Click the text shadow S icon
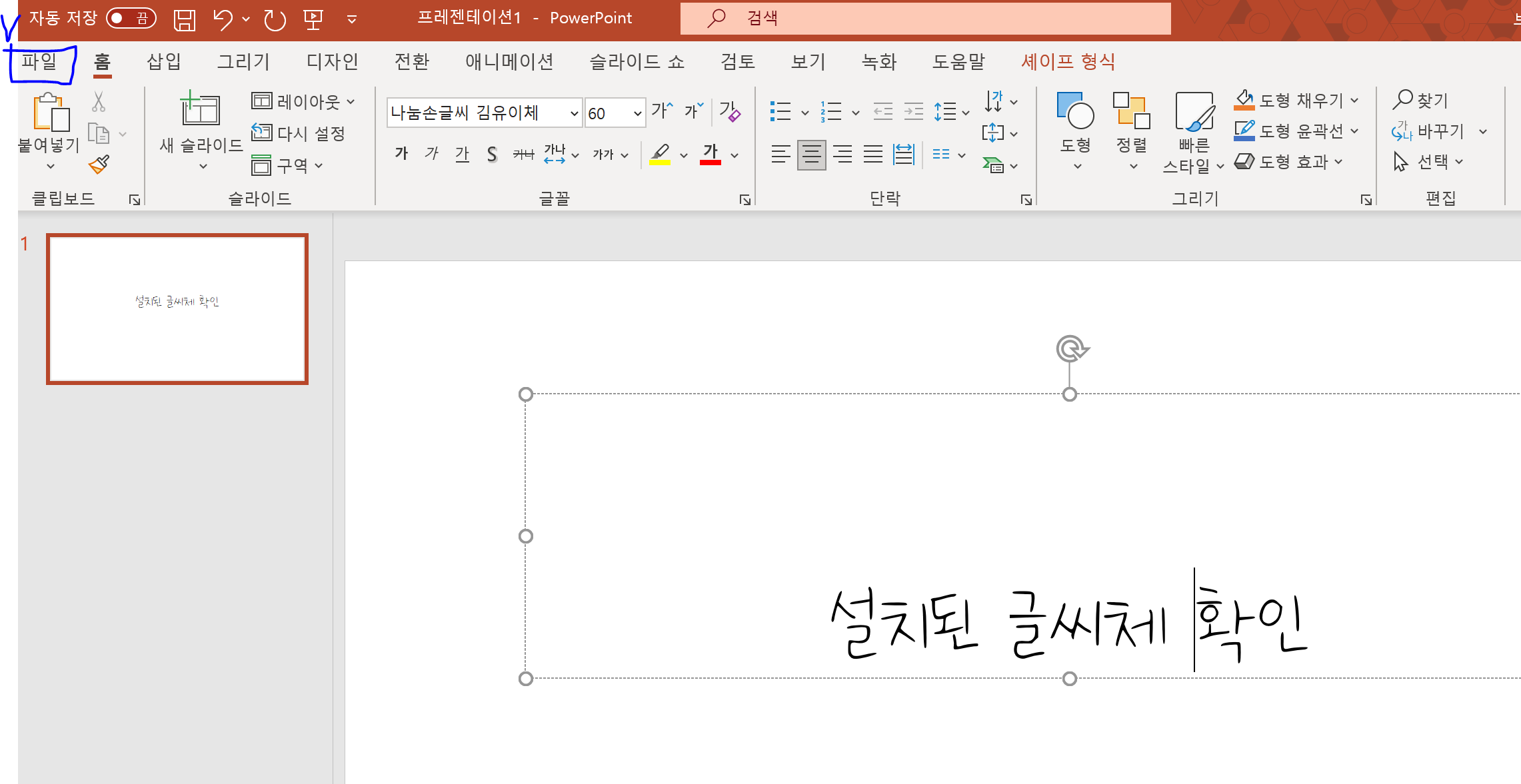The height and width of the screenshot is (784, 1521). click(x=492, y=155)
